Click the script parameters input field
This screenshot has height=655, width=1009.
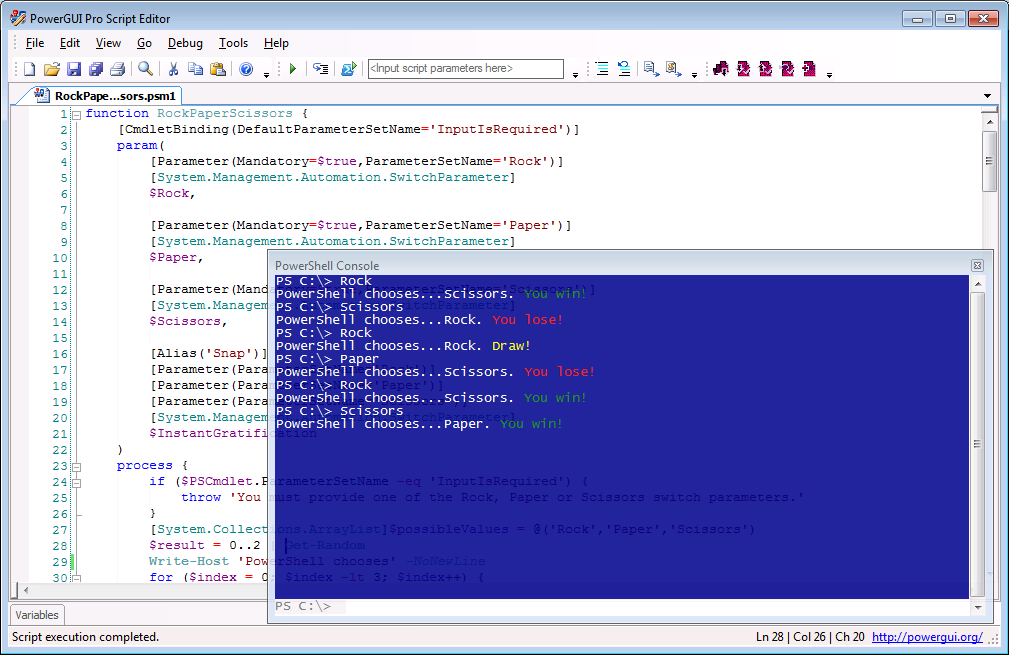[x=465, y=69]
